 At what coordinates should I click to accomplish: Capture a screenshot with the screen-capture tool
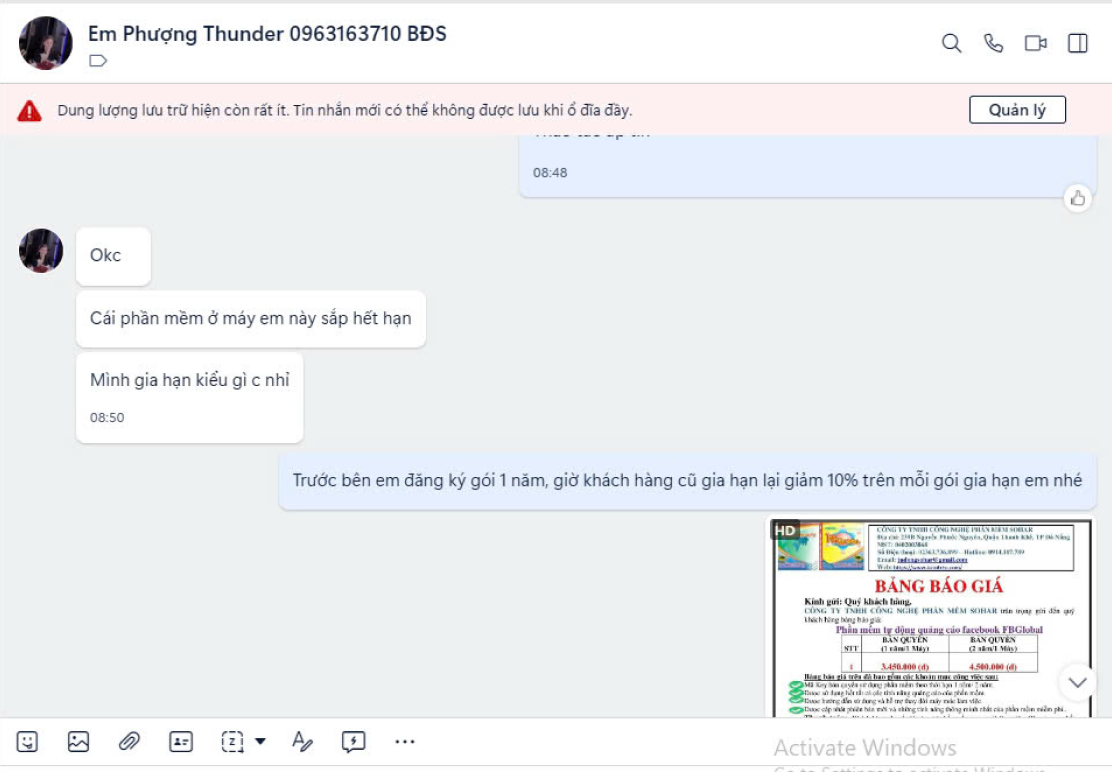coord(233,742)
